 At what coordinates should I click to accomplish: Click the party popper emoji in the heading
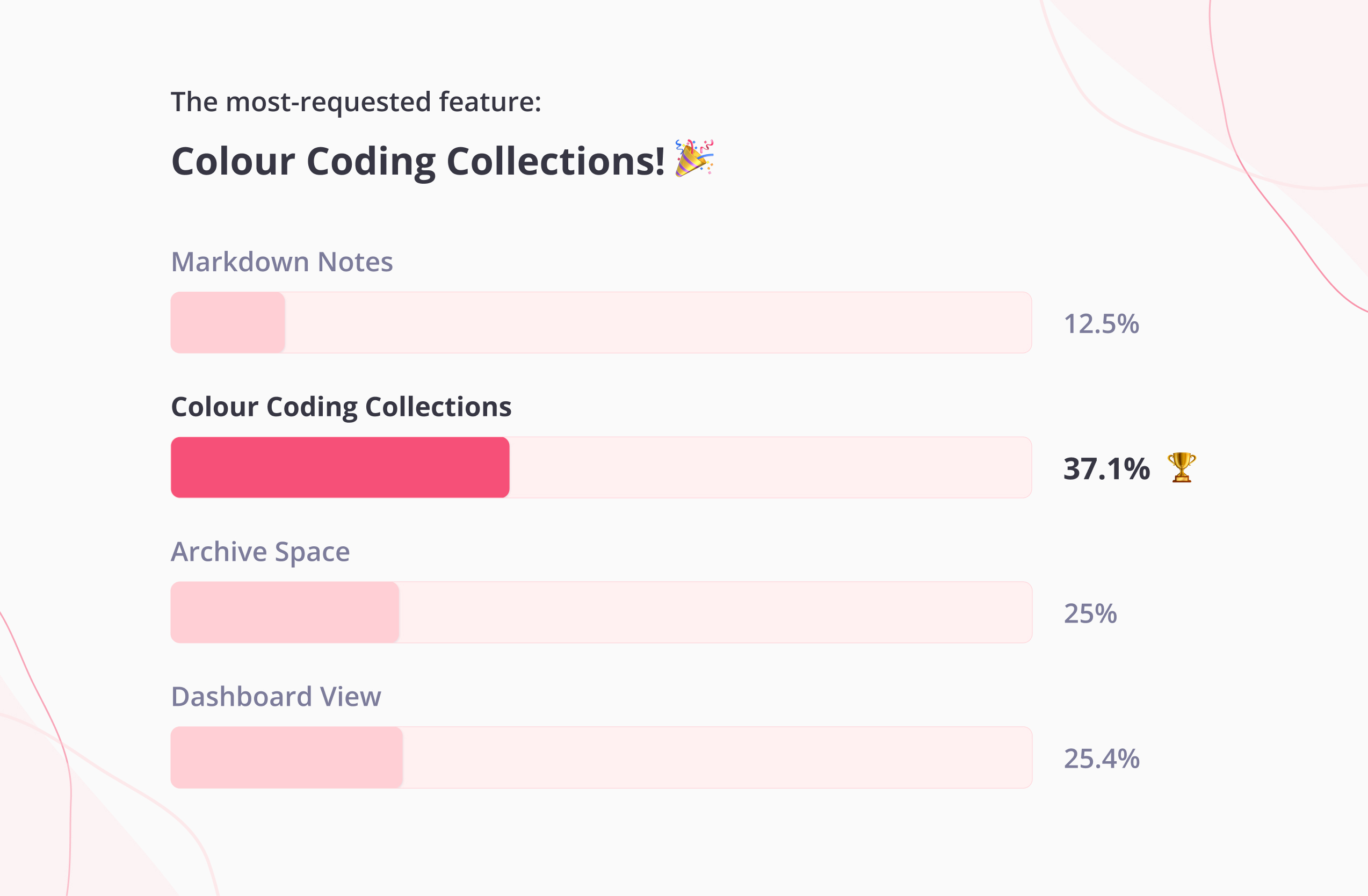click(x=694, y=158)
